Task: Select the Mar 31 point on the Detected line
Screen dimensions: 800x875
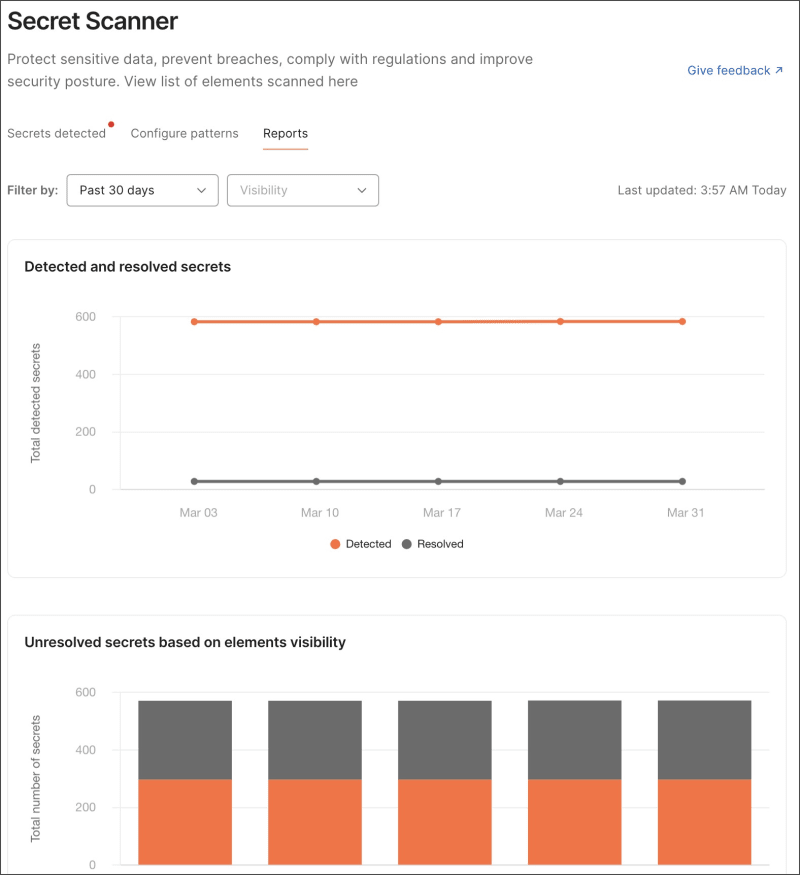Action: tap(682, 321)
